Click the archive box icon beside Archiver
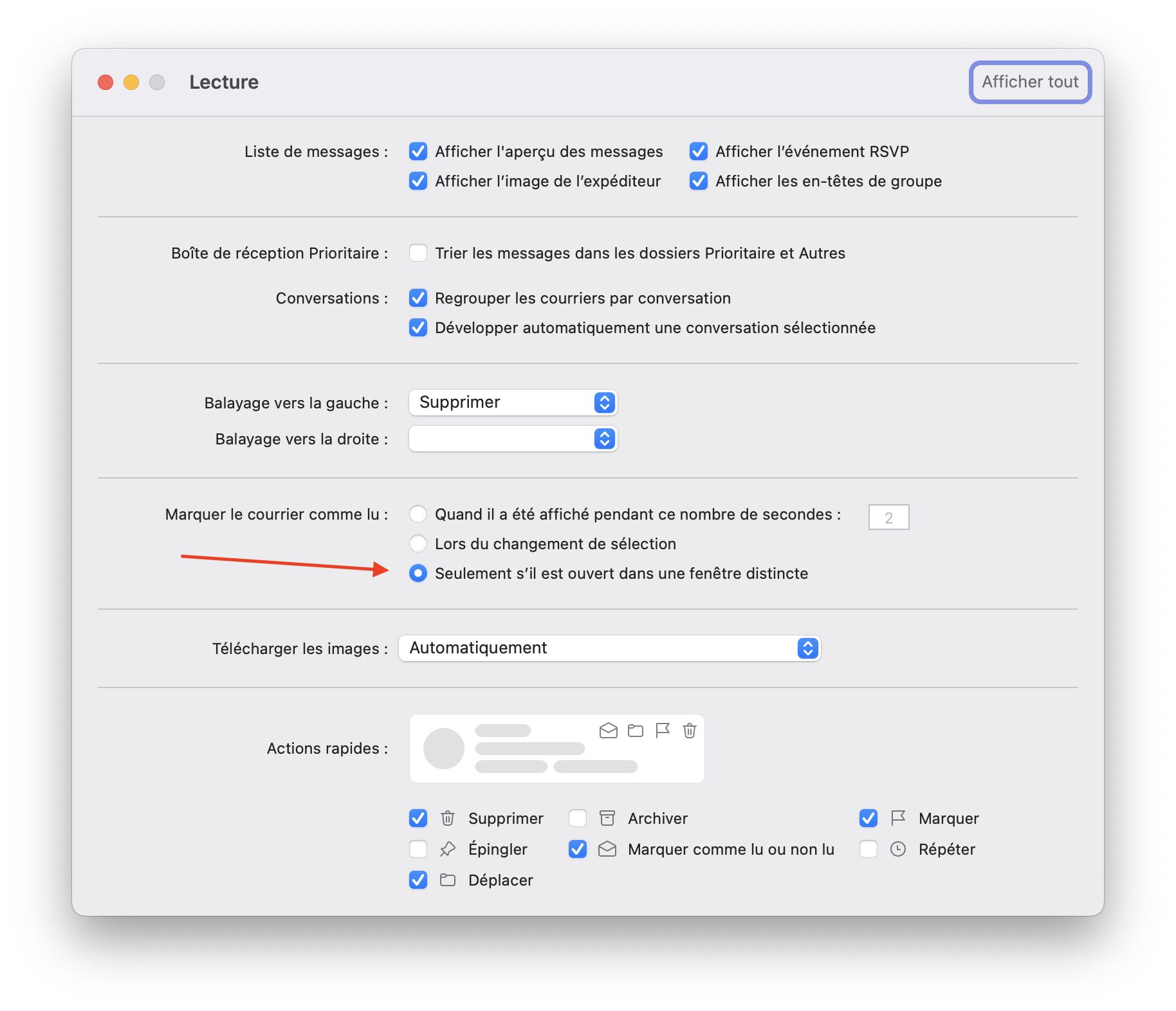 (607, 818)
